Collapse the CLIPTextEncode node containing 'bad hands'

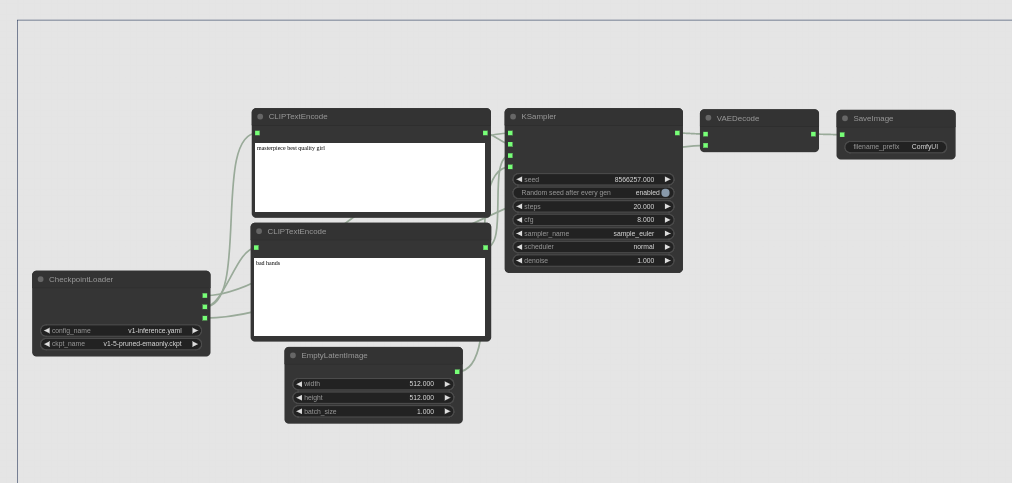[x=259, y=231]
